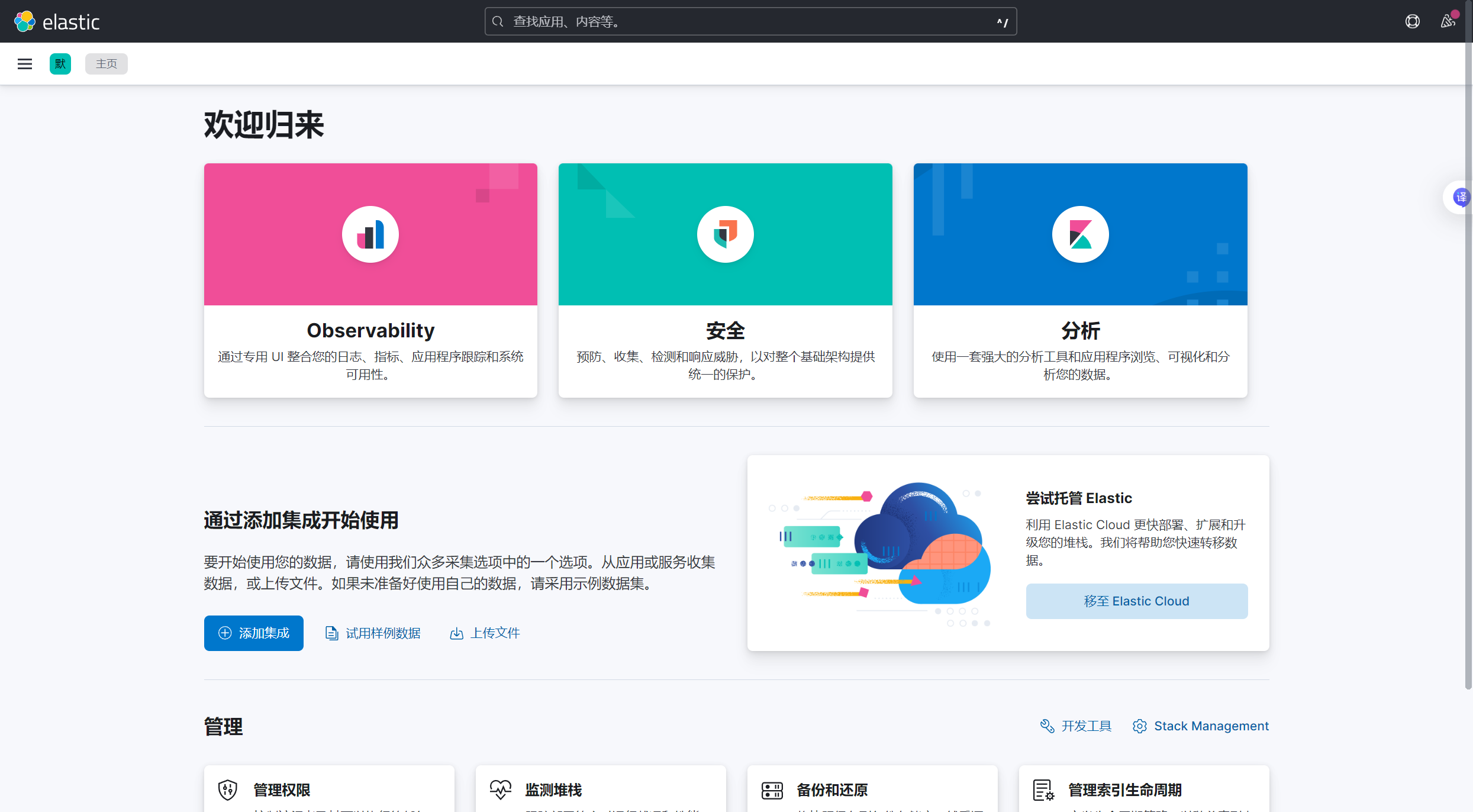Open the newsfeed notifications icon

click(1448, 22)
